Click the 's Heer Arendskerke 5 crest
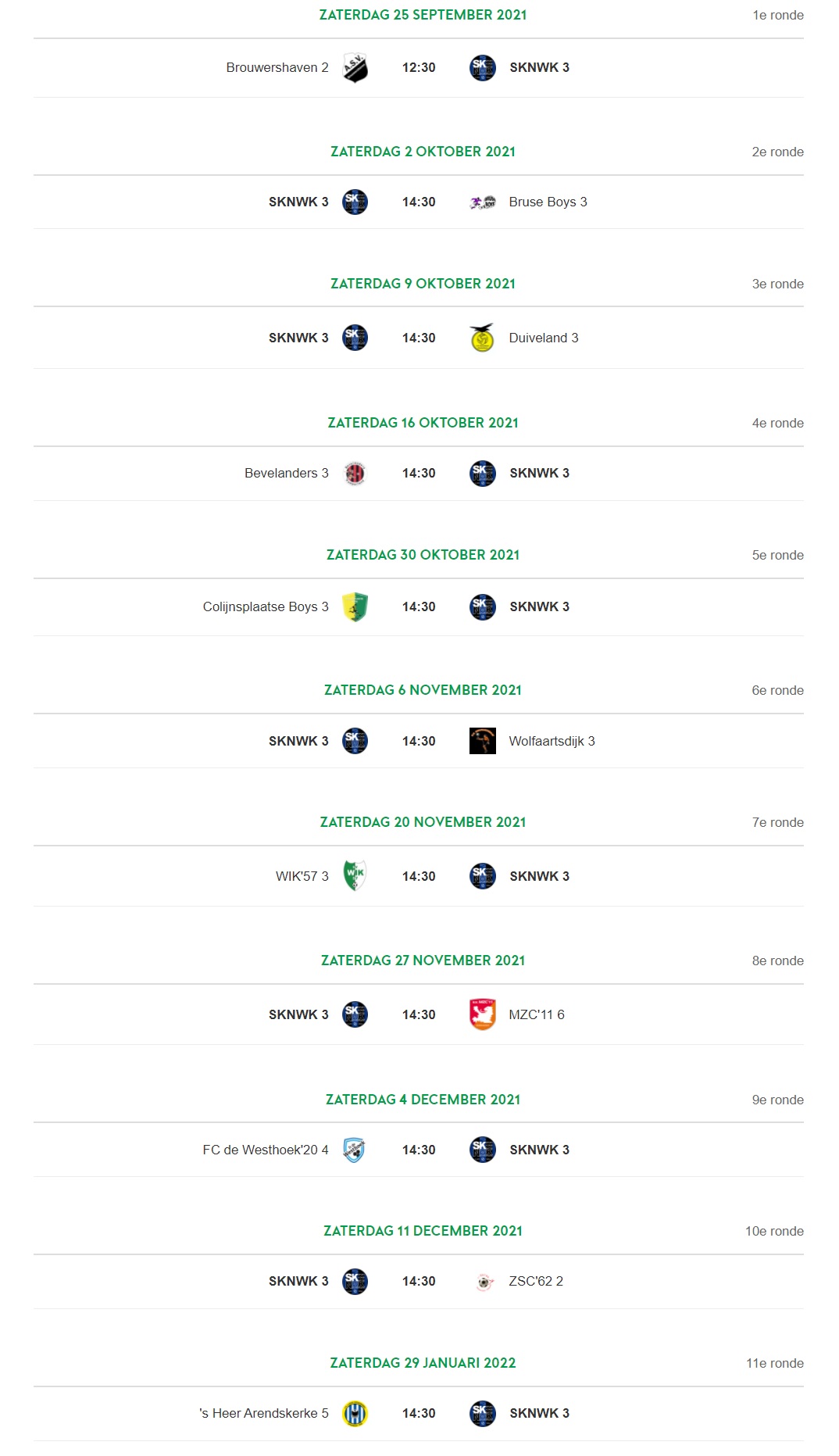 point(355,1414)
